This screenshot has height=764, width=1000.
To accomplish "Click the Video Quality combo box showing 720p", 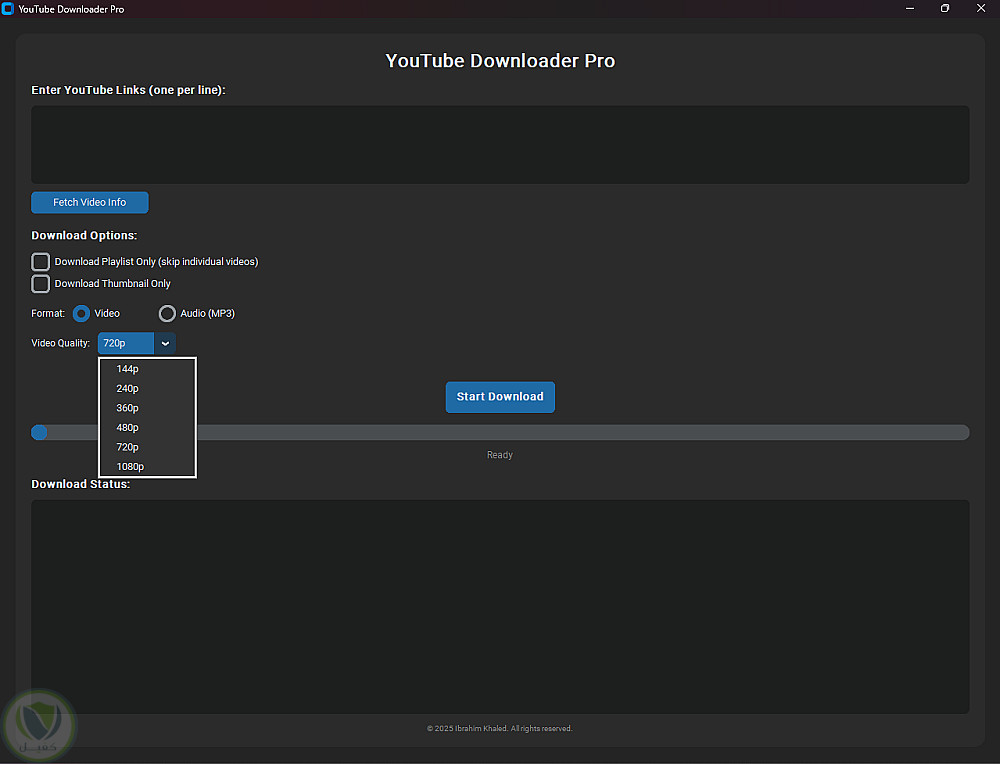I will coord(136,343).
